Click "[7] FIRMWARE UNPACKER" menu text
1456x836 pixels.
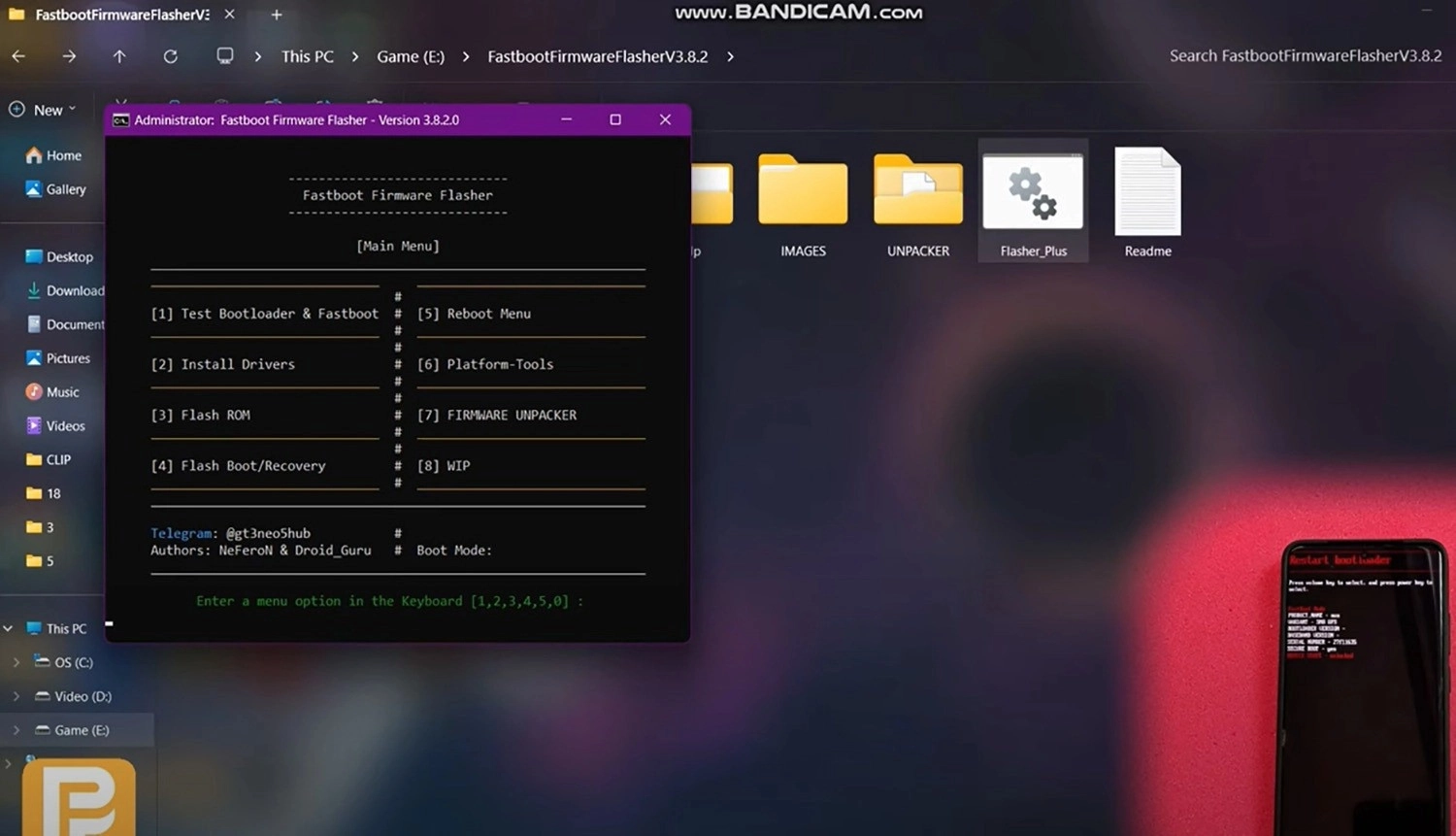tap(497, 415)
